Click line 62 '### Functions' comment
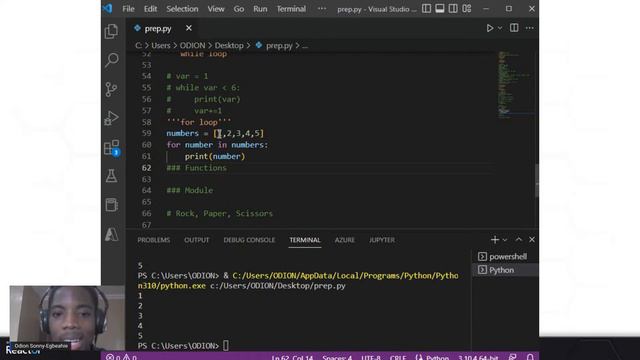This screenshot has height=360, width=640. [196, 168]
